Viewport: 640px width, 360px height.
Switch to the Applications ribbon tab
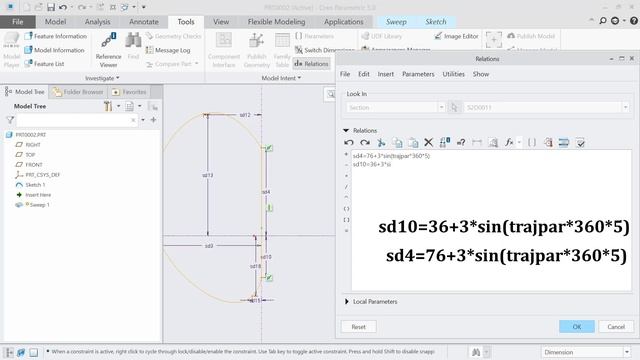344,22
